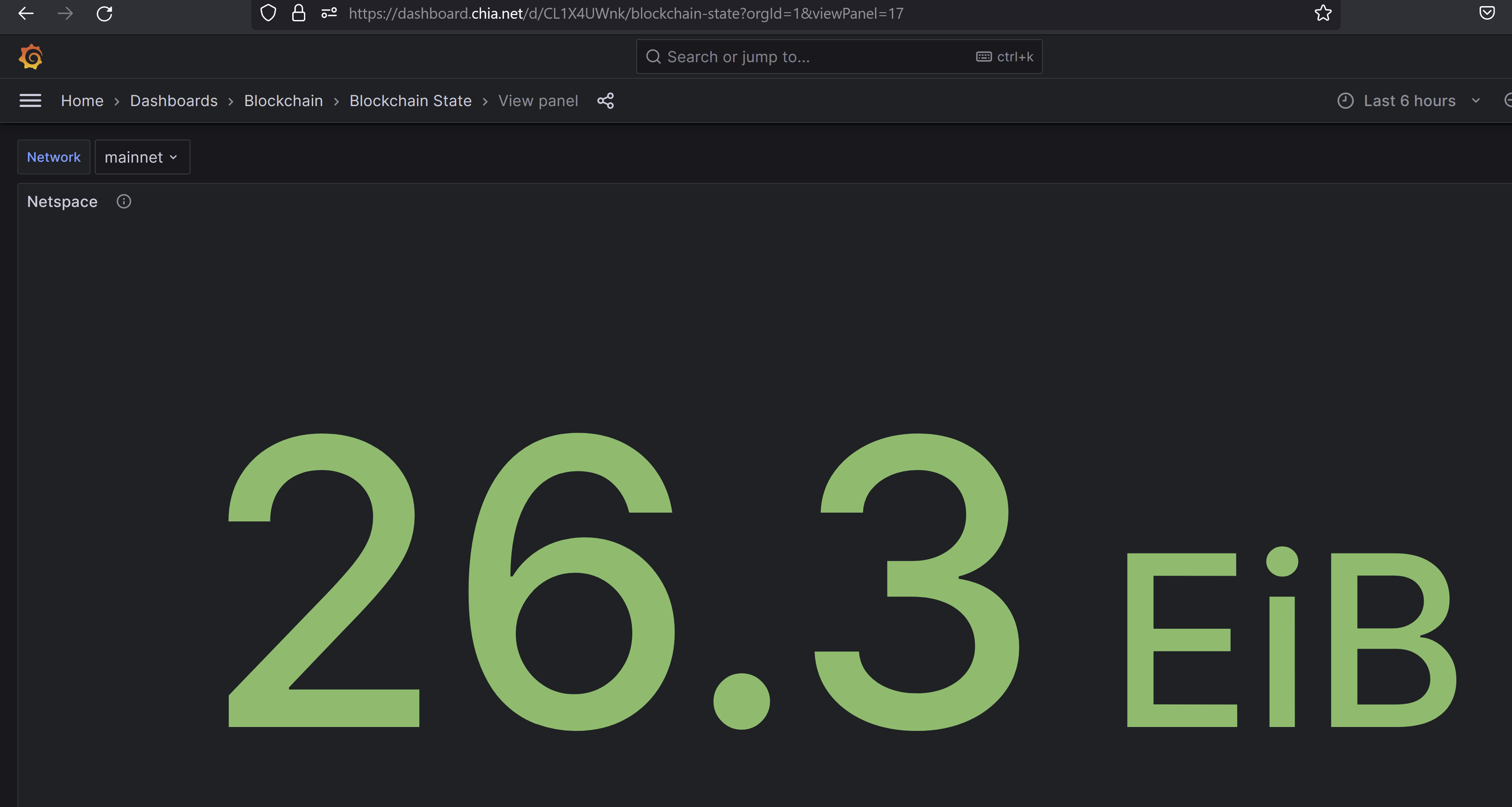Click the Grafana logo
This screenshot has height=807, width=1512.
31,56
